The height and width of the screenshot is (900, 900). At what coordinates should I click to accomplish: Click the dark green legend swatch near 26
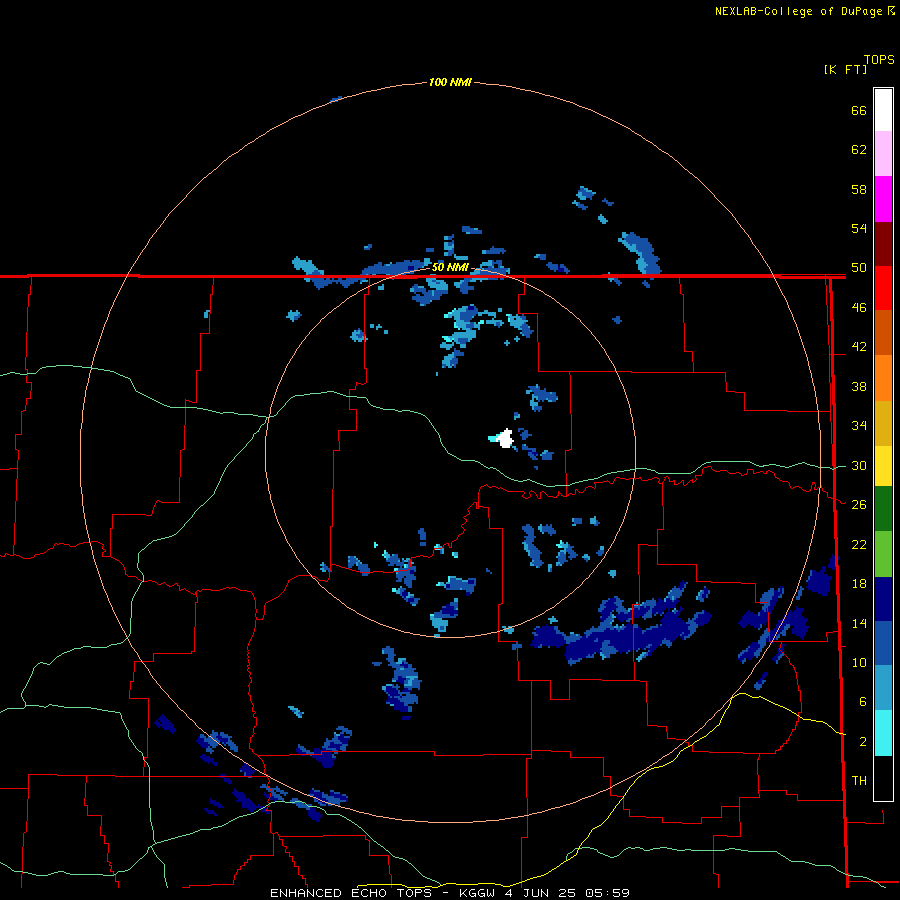(x=883, y=509)
